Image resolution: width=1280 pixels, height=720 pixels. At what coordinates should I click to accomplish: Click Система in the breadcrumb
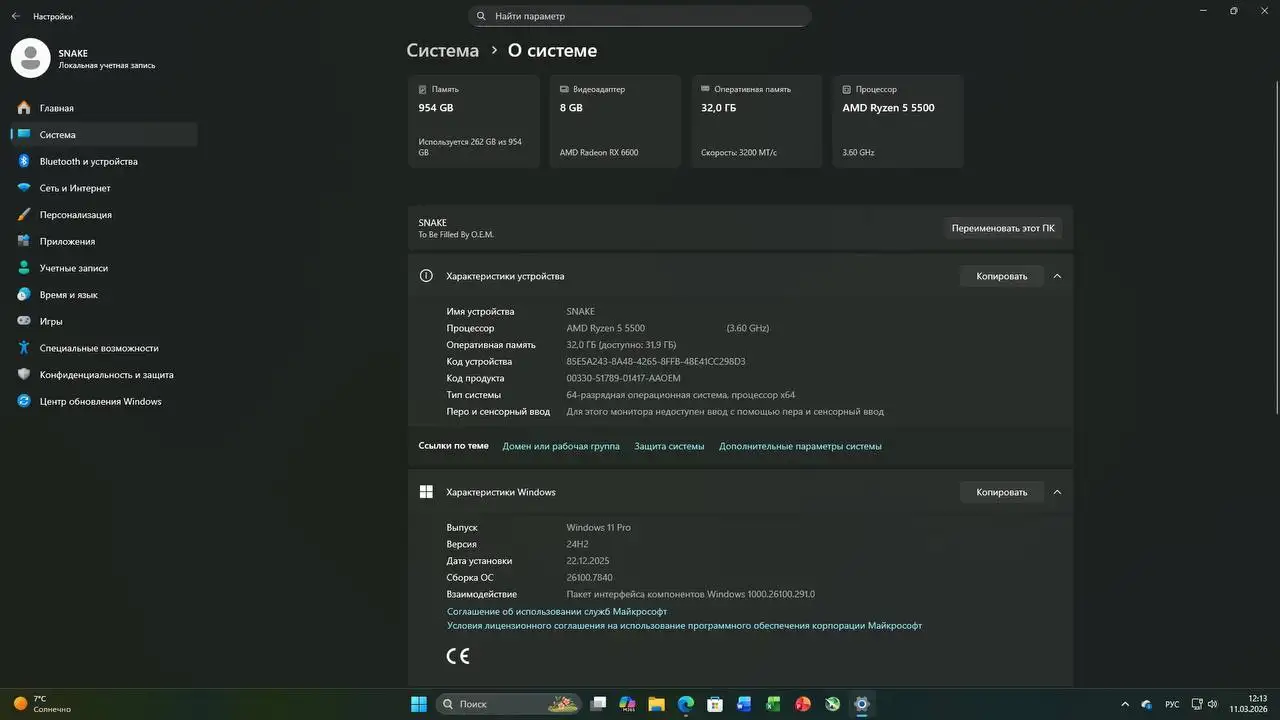coord(442,51)
